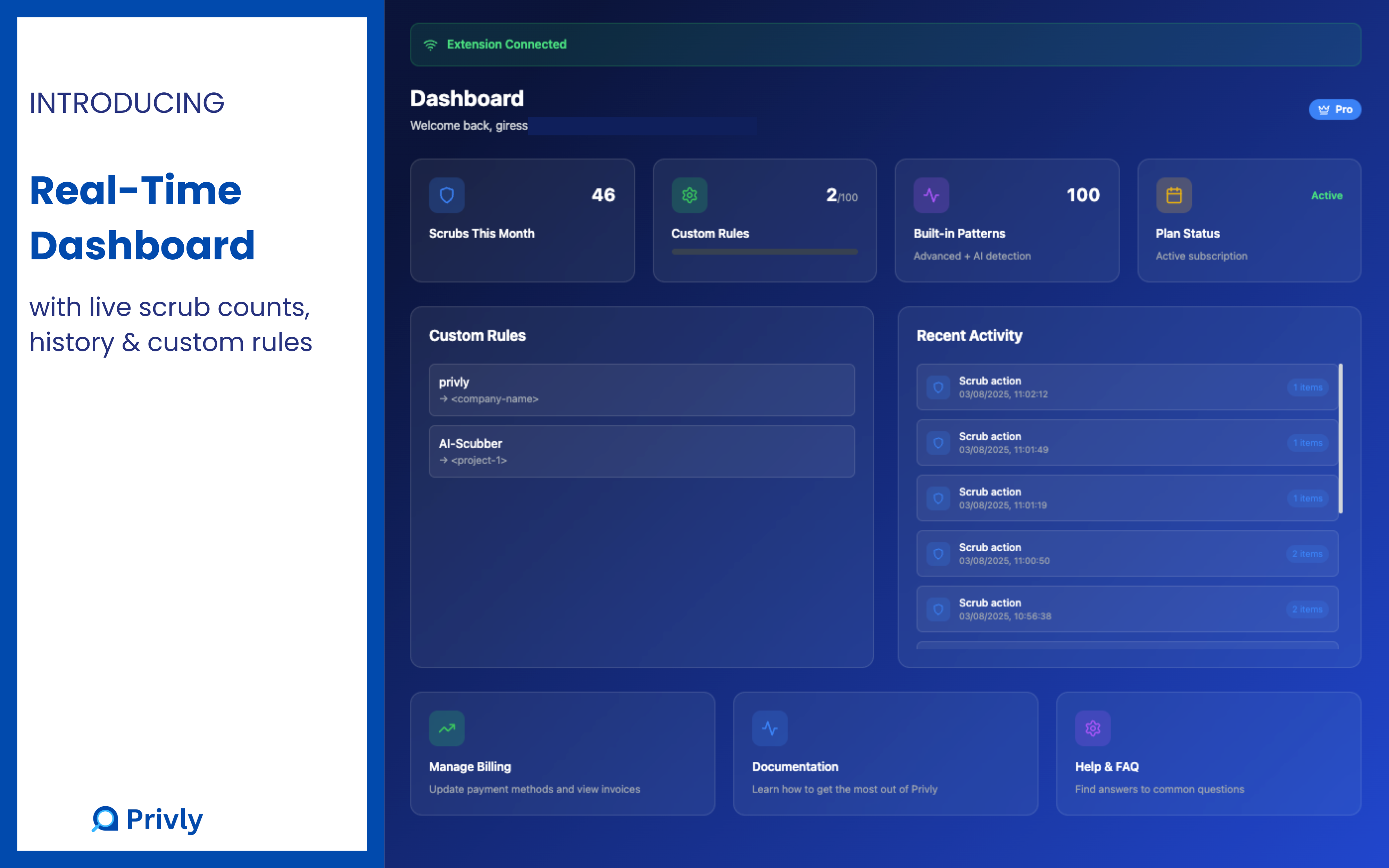Click the arrow before <company-name>
This screenshot has height=868, width=1389.
(x=443, y=398)
